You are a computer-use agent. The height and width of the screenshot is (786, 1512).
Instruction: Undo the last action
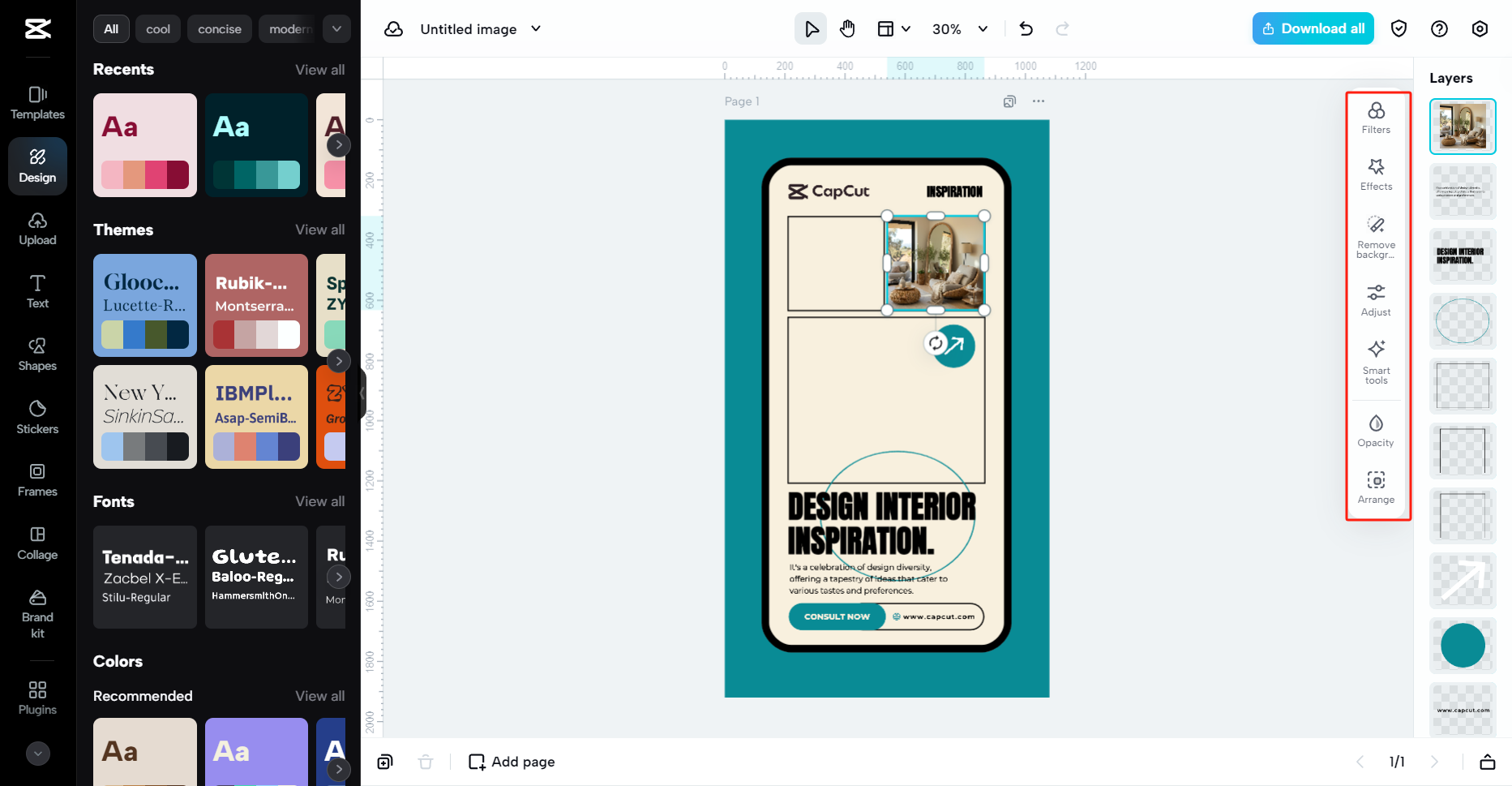(1026, 28)
